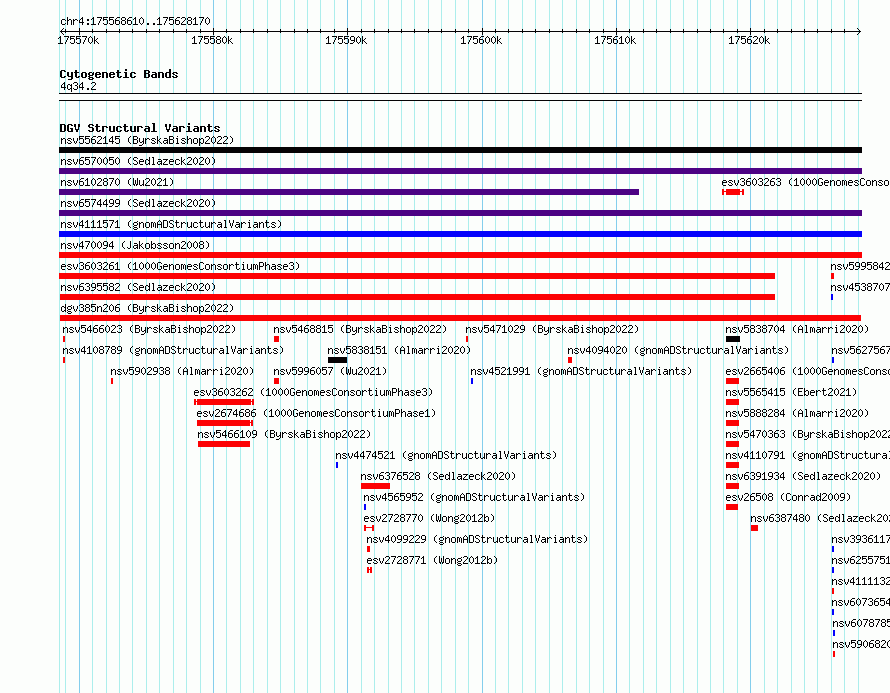Open nsv470094 (Jakobsson2008) label
Viewport: 890px width, 693px height.
[x=135, y=245]
